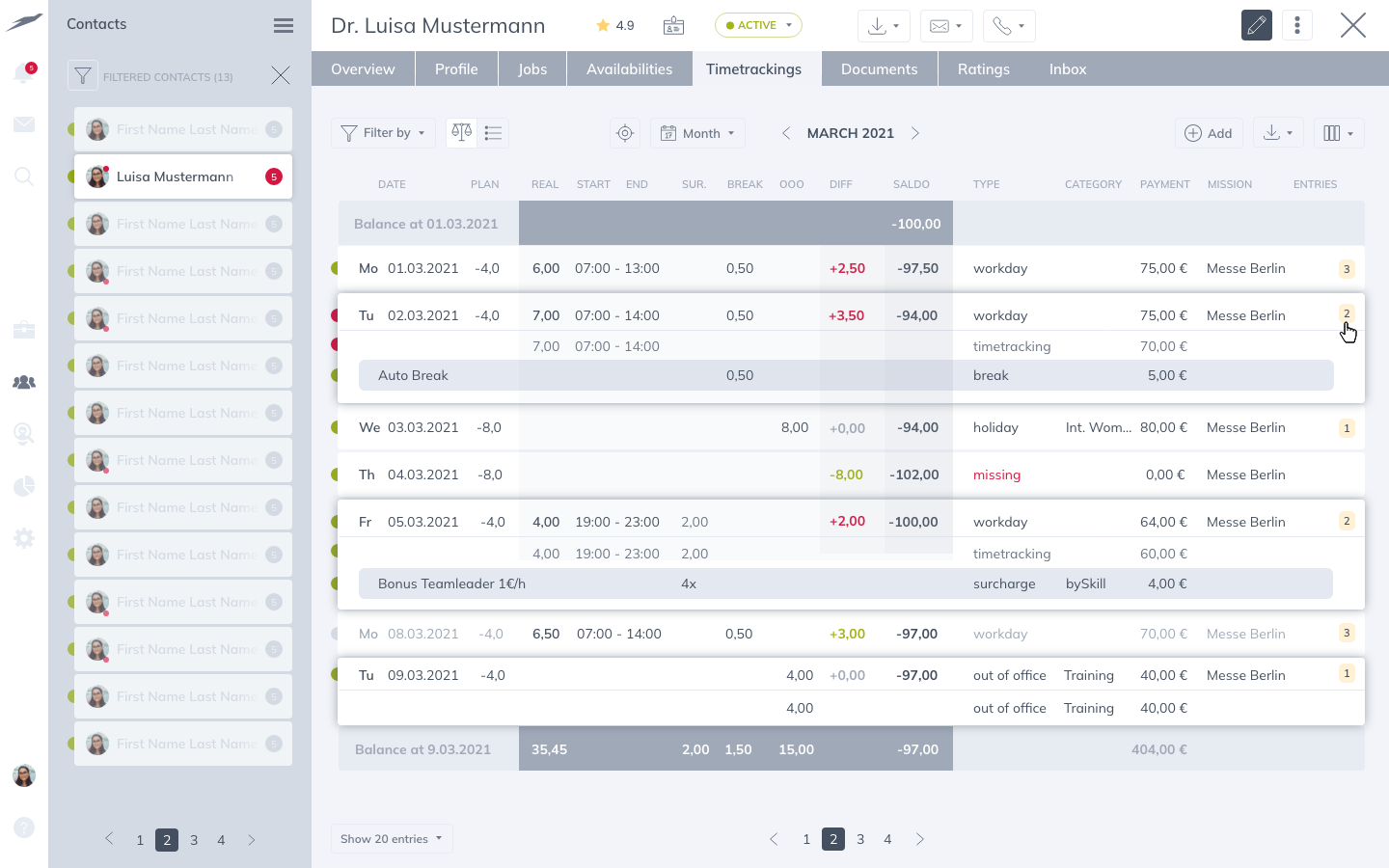Click the locate target icon

click(625, 133)
